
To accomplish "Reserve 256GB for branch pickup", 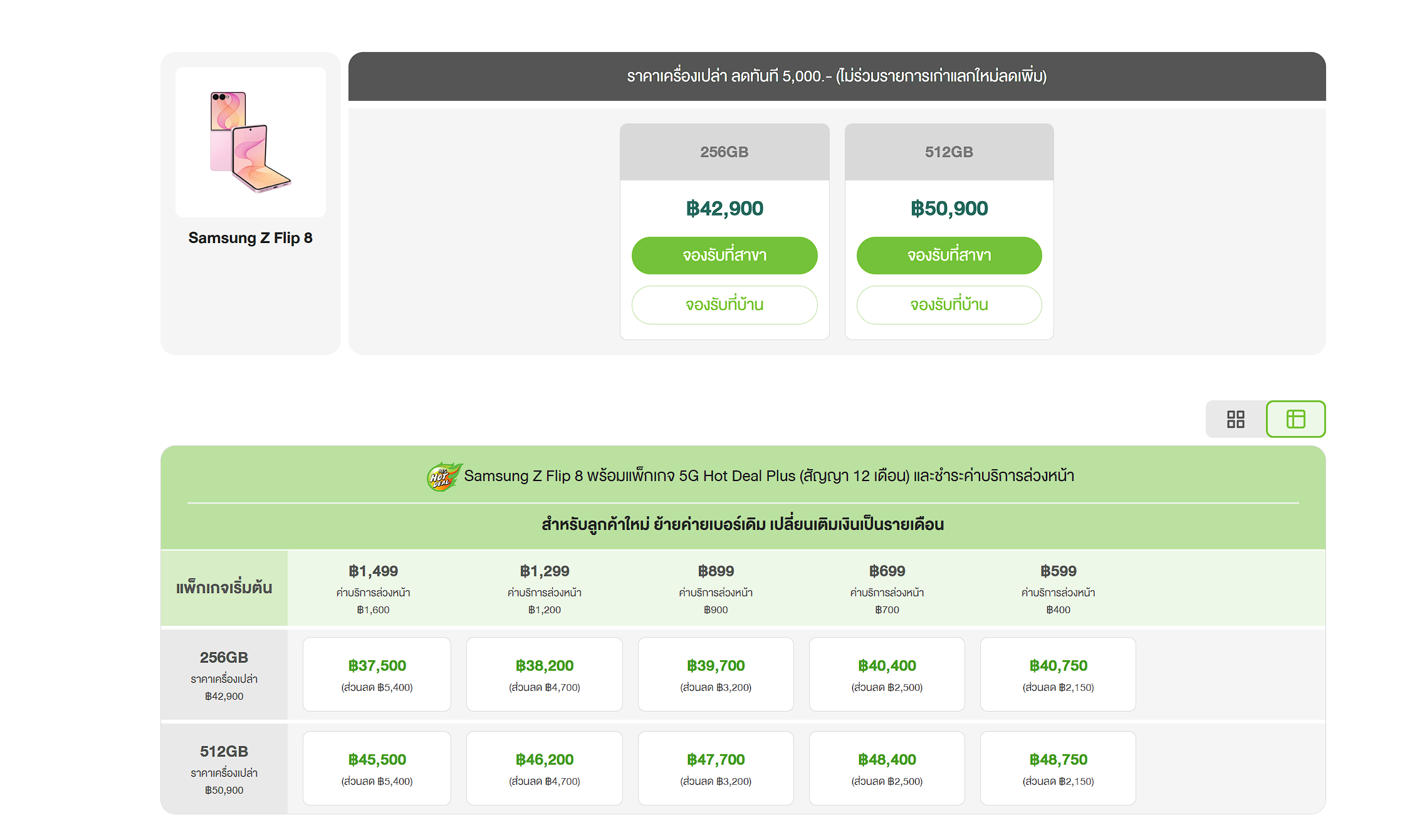I will pyautogui.click(x=724, y=256).
